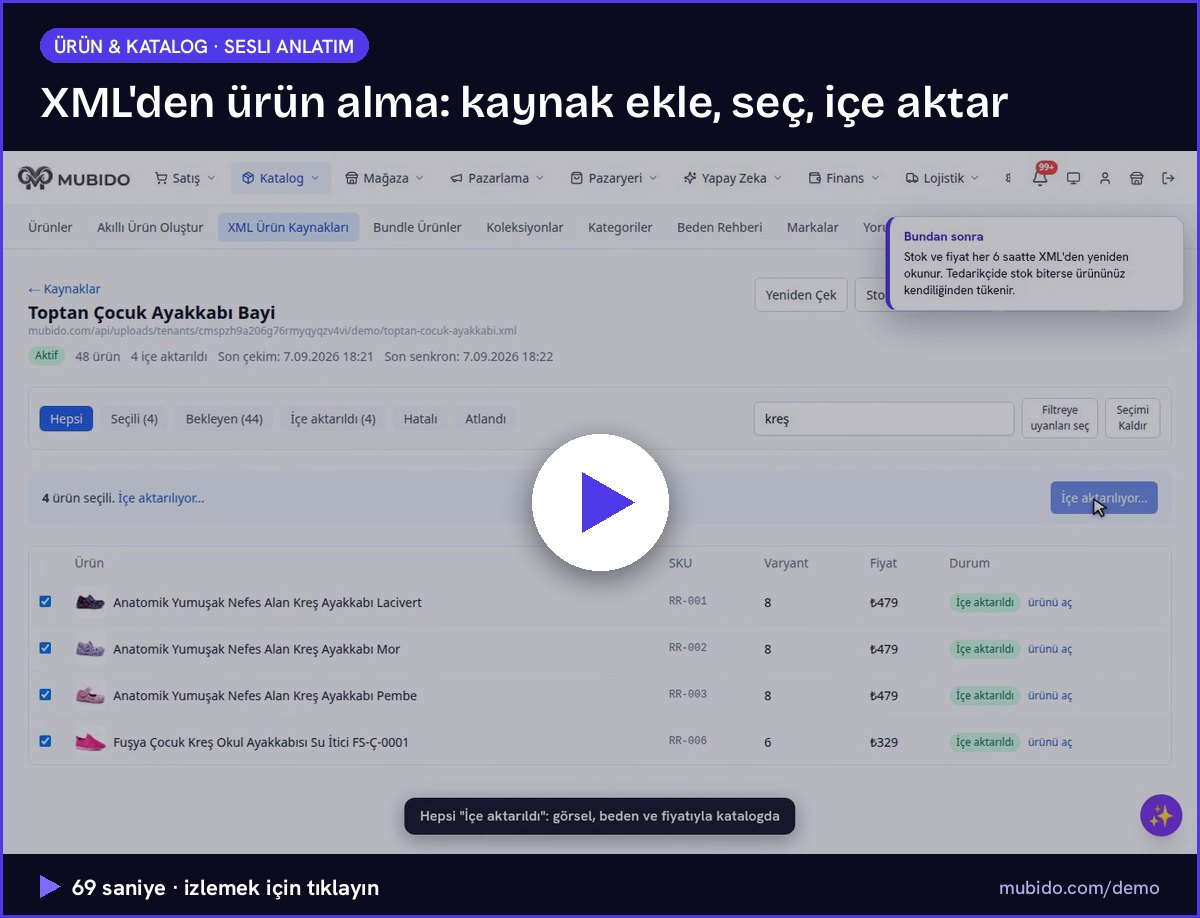Screen dimensions: 1200x918
Task: Open the Beden Rehberi tab
Action: (719, 227)
